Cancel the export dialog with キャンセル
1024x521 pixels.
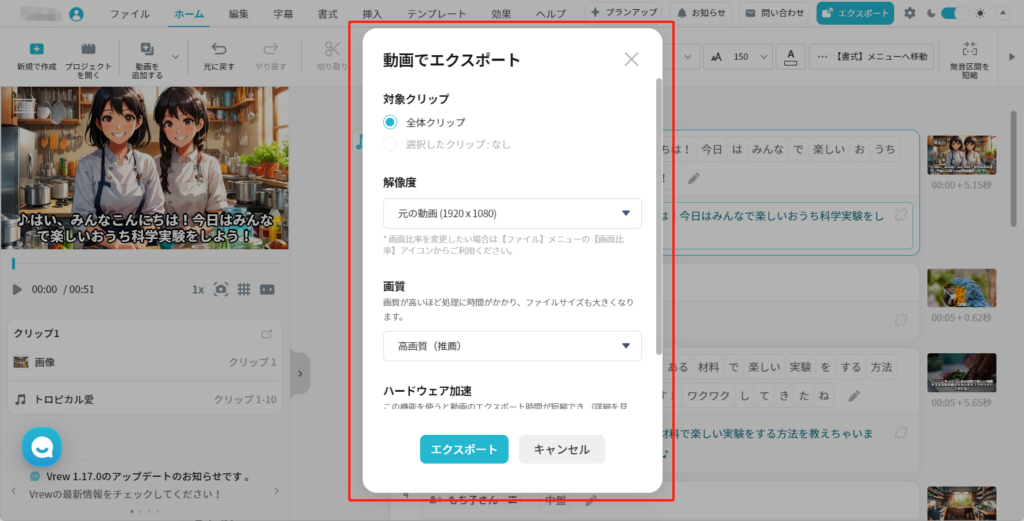click(x=562, y=449)
